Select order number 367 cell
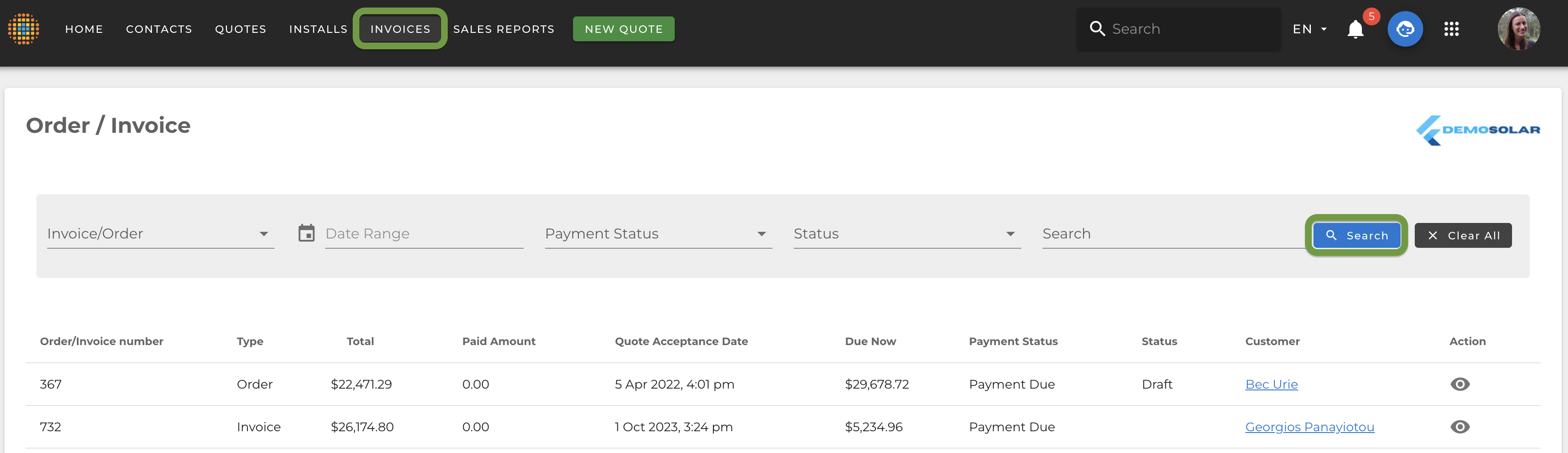The image size is (1568, 453). pyautogui.click(x=51, y=384)
